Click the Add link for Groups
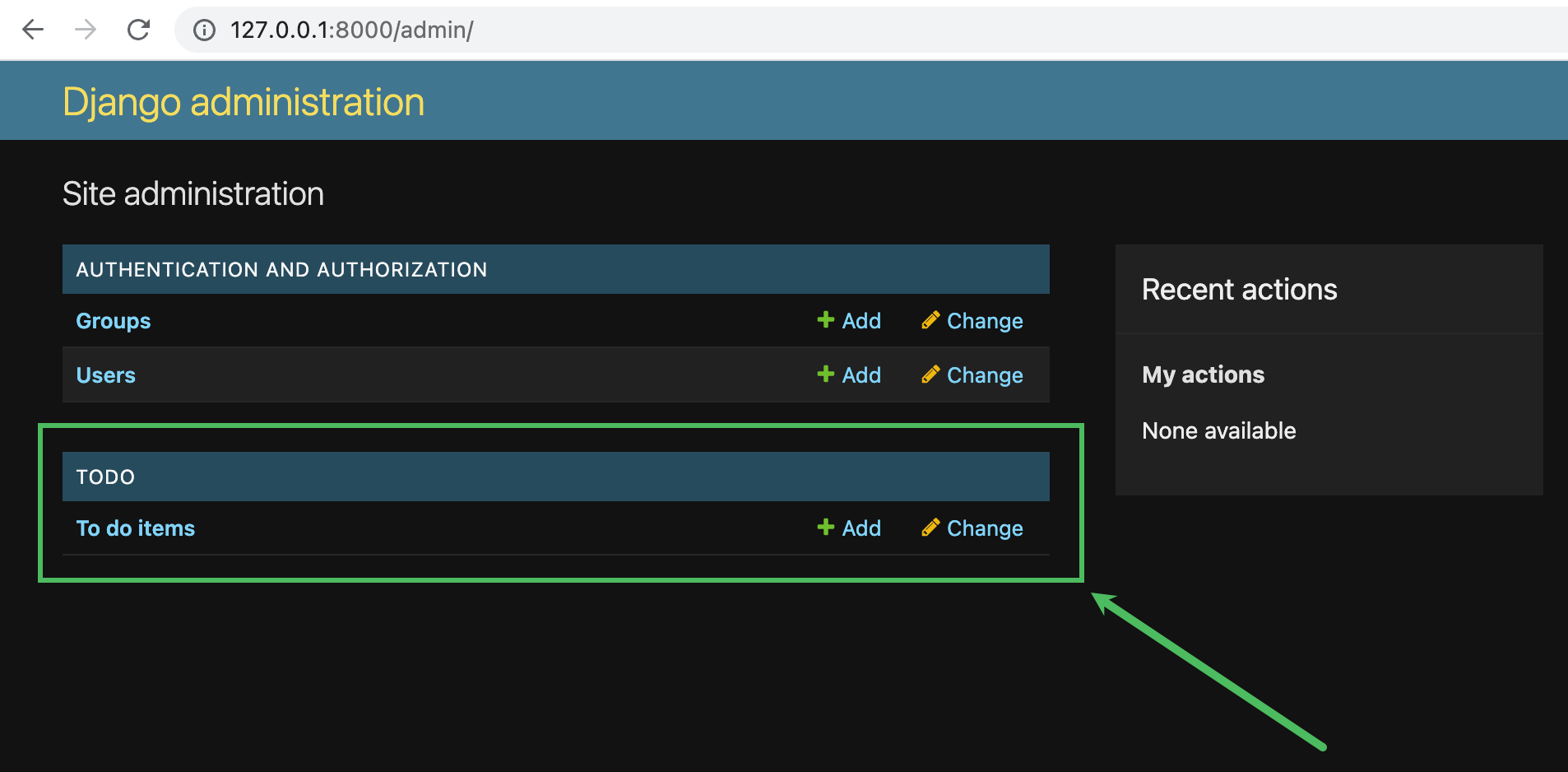 click(x=861, y=320)
